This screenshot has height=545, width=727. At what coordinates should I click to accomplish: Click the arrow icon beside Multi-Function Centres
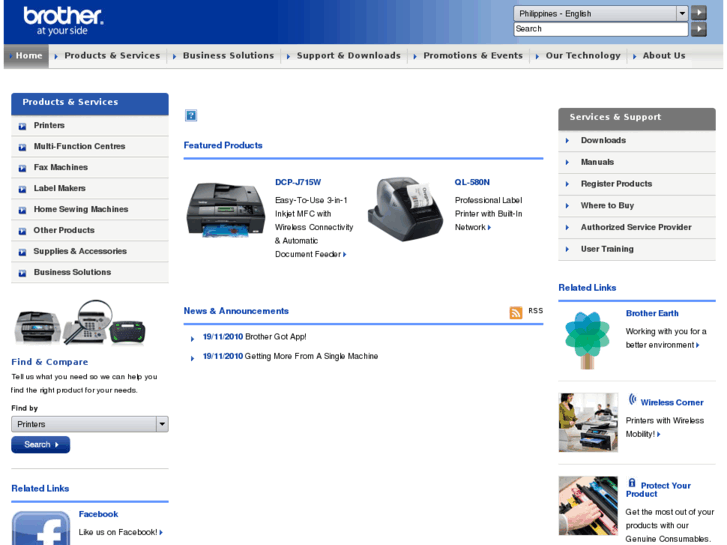click(22, 147)
